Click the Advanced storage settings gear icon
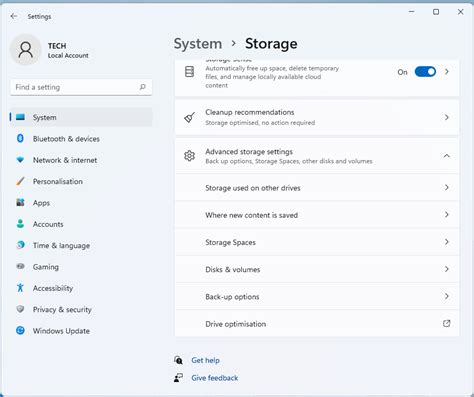474x397 pixels. [189, 156]
